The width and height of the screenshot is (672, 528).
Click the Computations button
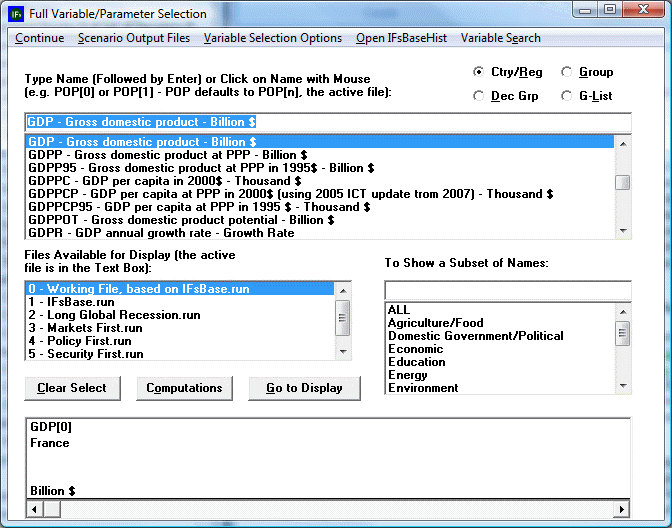[184, 388]
